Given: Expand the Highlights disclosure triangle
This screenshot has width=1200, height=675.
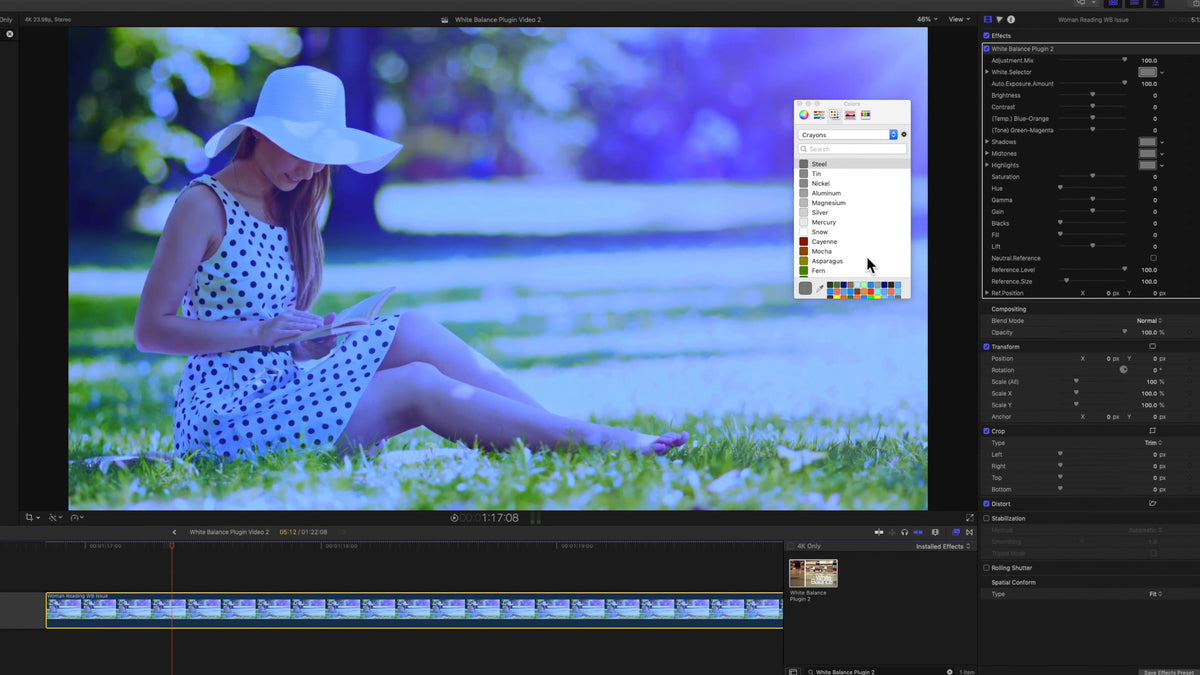Looking at the screenshot, I should click(987, 165).
